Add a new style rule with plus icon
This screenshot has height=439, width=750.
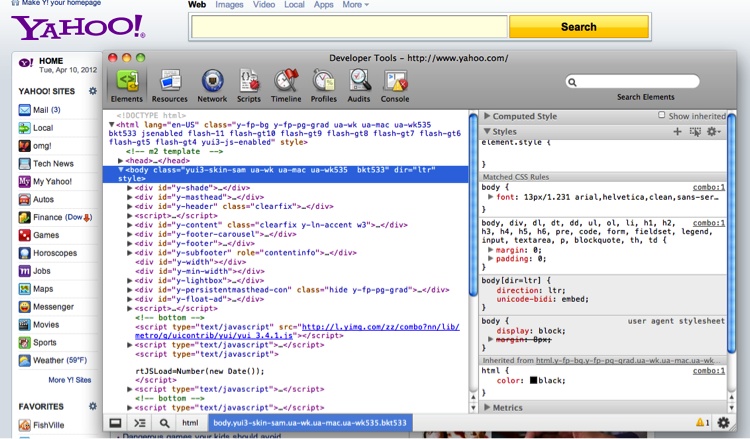tap(677, 132)
